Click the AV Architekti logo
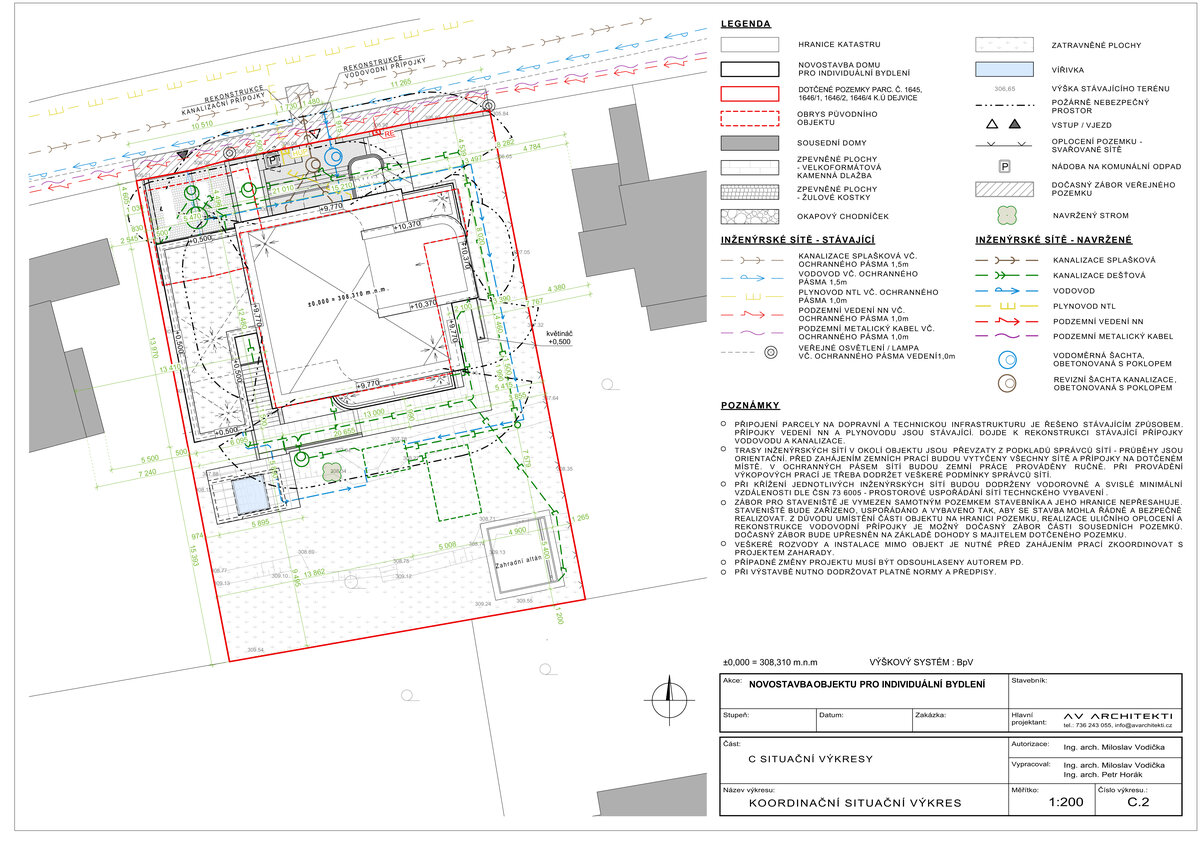The image size is (1200, 845). 1117,717
